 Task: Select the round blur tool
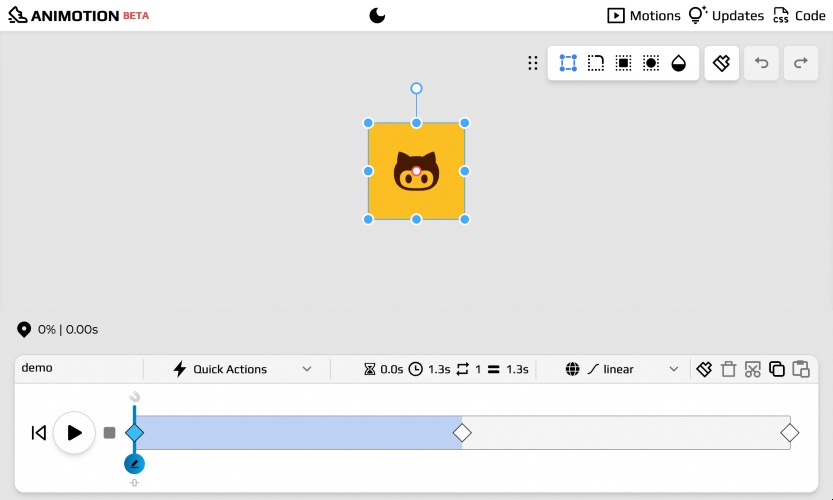651,63
